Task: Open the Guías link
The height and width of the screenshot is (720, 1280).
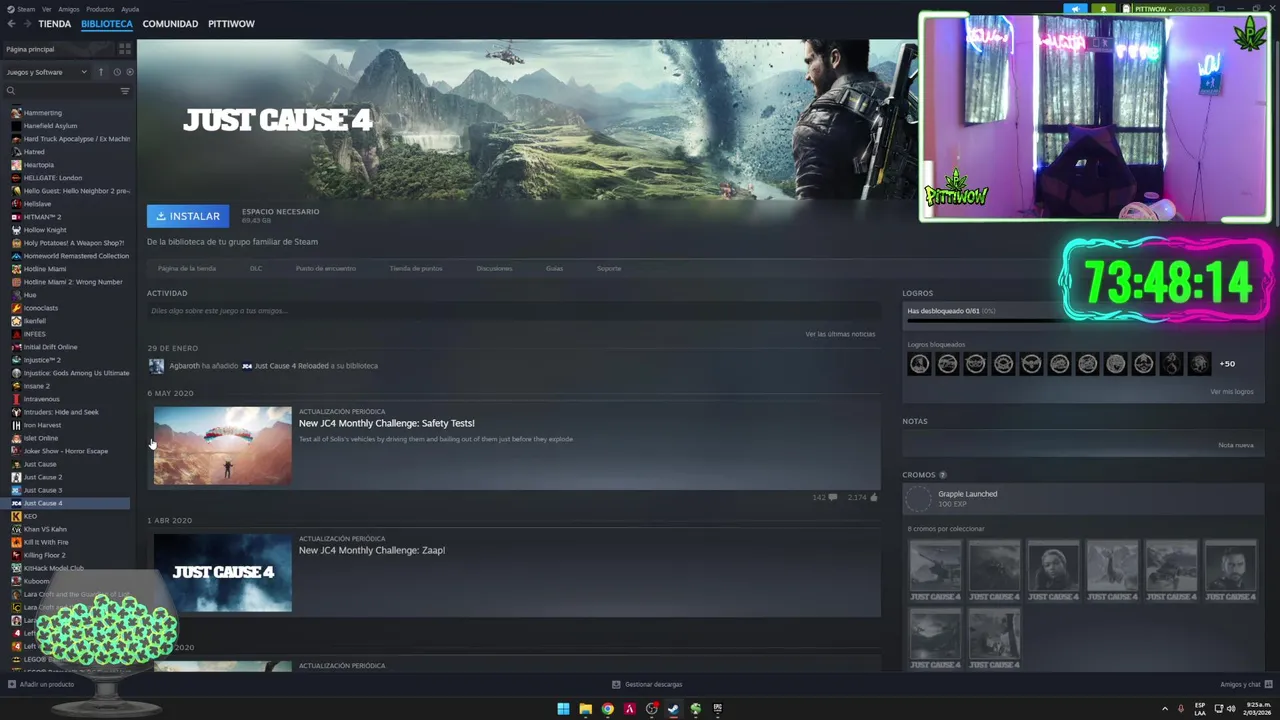Action: (x=554, y=268)
